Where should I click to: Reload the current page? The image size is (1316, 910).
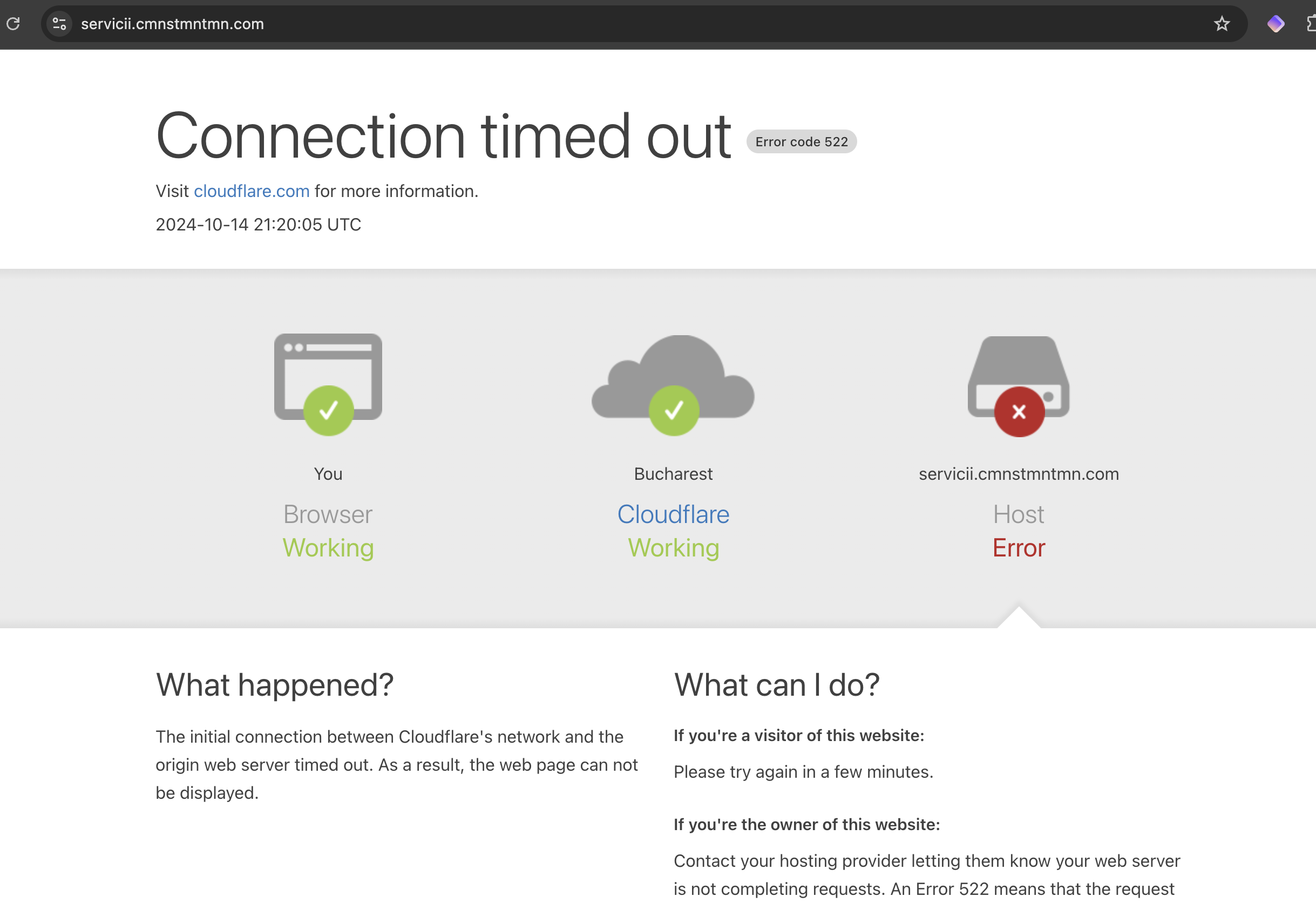point(14,24)
